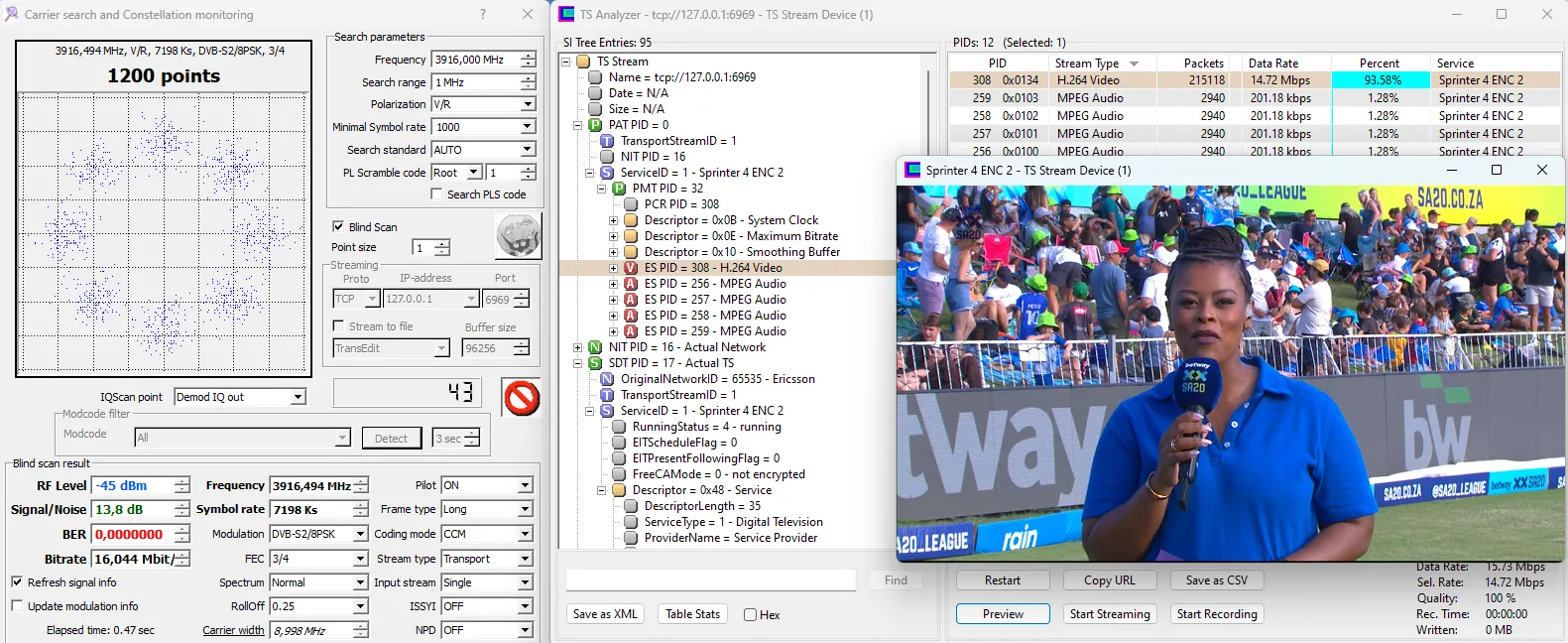Image resolution: width=1568 pixels, height=643 pixels.
Task: Click the Frequency spinner in search parameters
Action: click(x=528, y=60)
